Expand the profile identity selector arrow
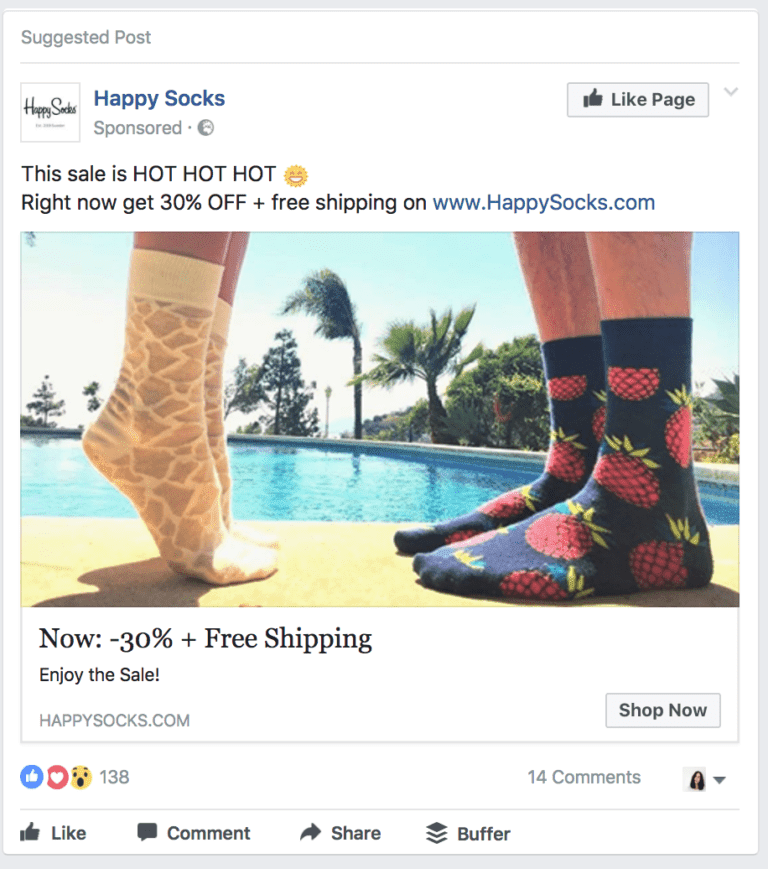This screenshot has width=768, height=869. 719,780
